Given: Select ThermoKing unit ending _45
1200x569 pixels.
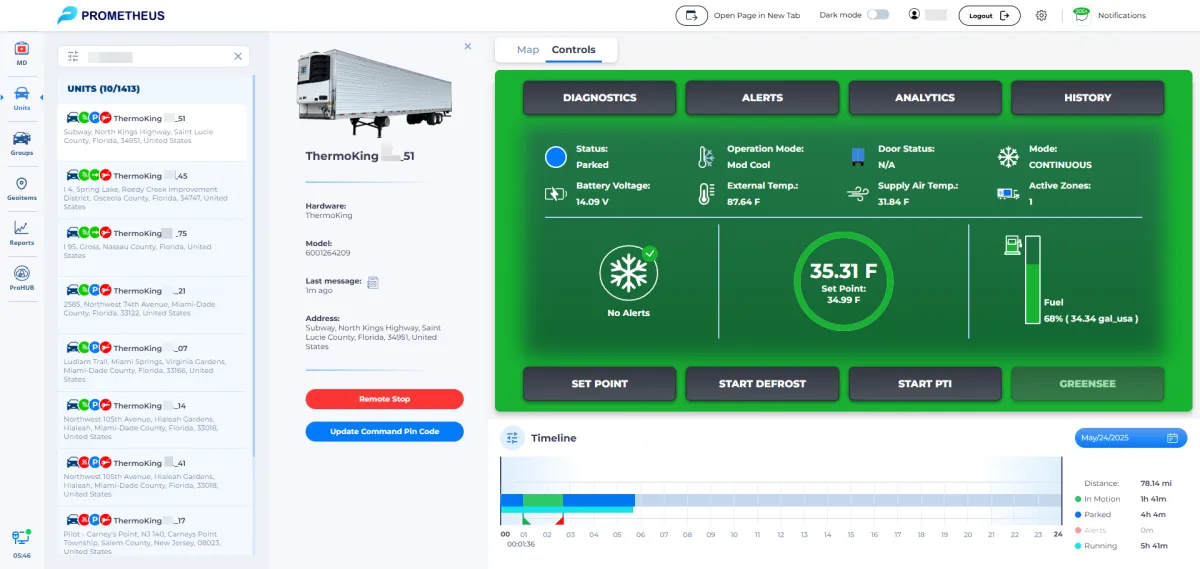Looking at the screenshot, I should (152, 190).
